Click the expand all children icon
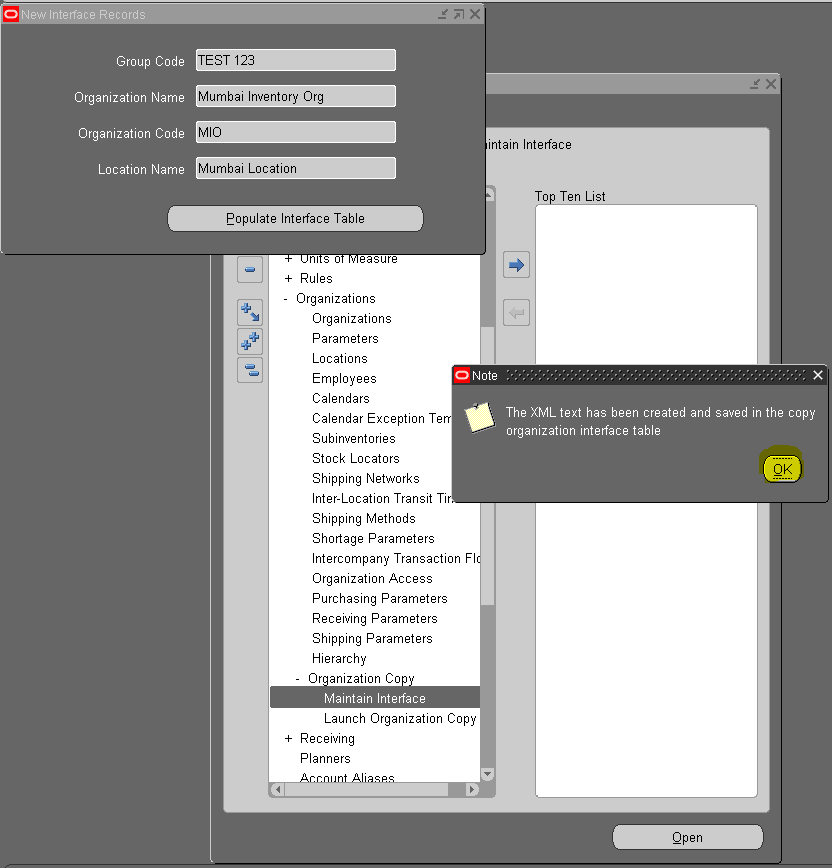Viewport: 832px width, 868px height. pos(250,312)
